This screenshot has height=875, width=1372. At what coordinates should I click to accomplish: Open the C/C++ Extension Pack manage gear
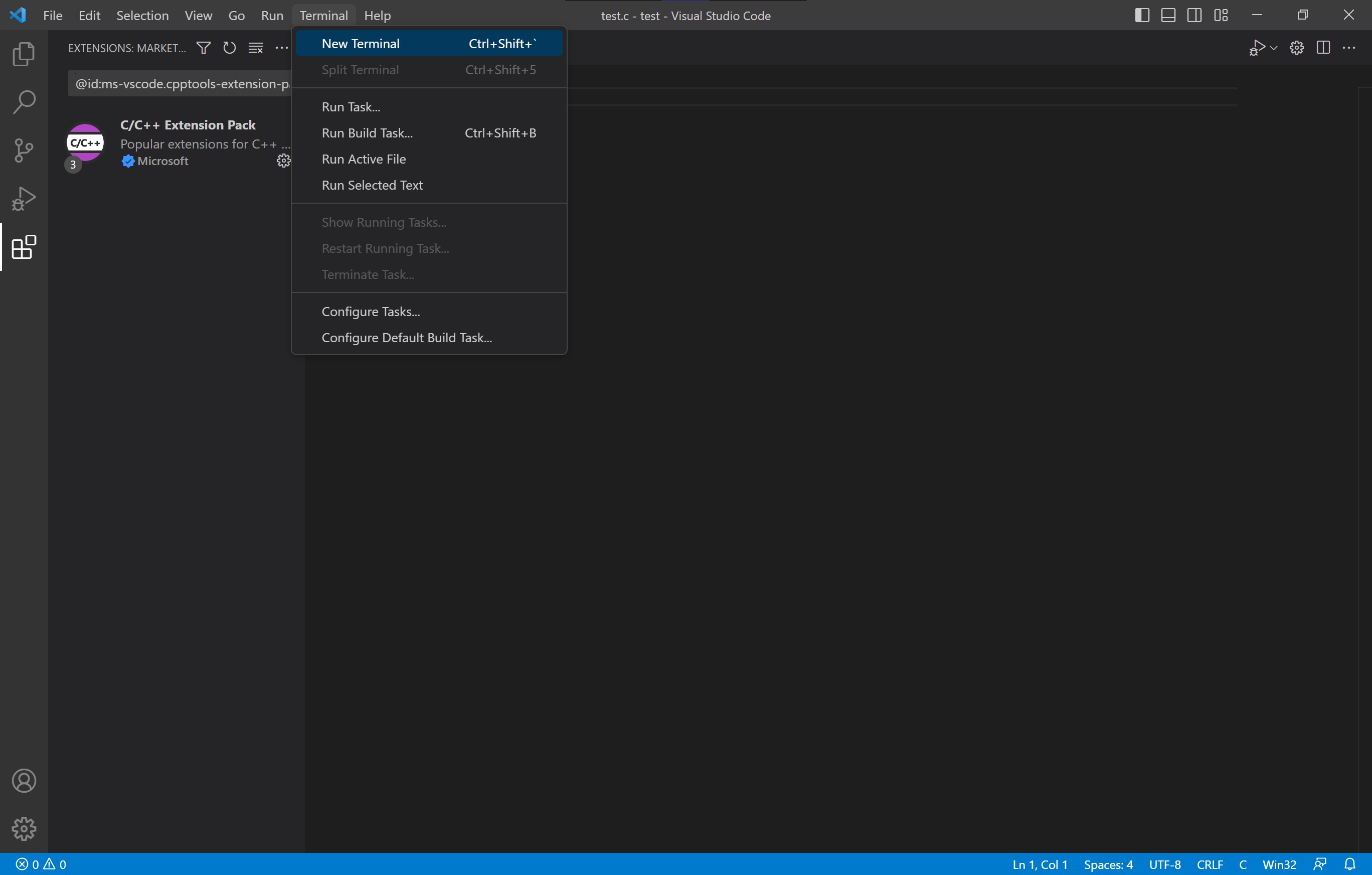click(x=283, y=161)
